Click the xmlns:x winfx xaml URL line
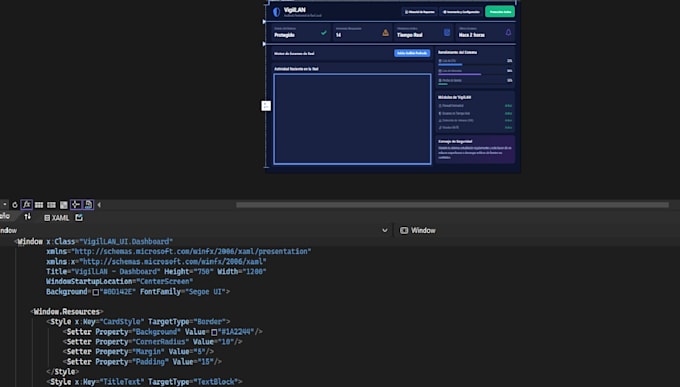Viewport: 680px width, 387px height. [156, 262]
